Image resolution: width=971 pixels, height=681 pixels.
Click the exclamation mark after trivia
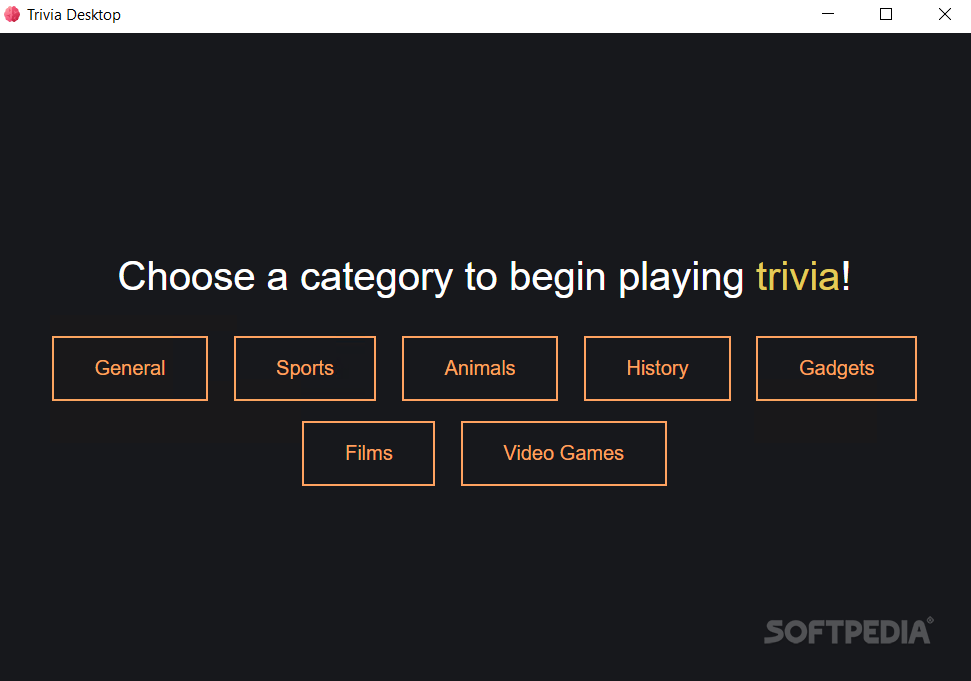[x=846, y=276]
